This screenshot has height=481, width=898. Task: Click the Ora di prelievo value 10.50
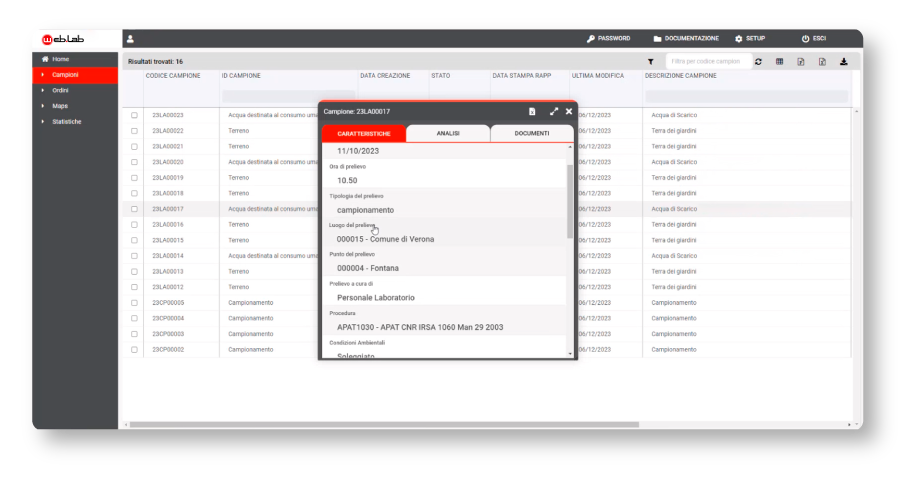click(x=347, y=180)
